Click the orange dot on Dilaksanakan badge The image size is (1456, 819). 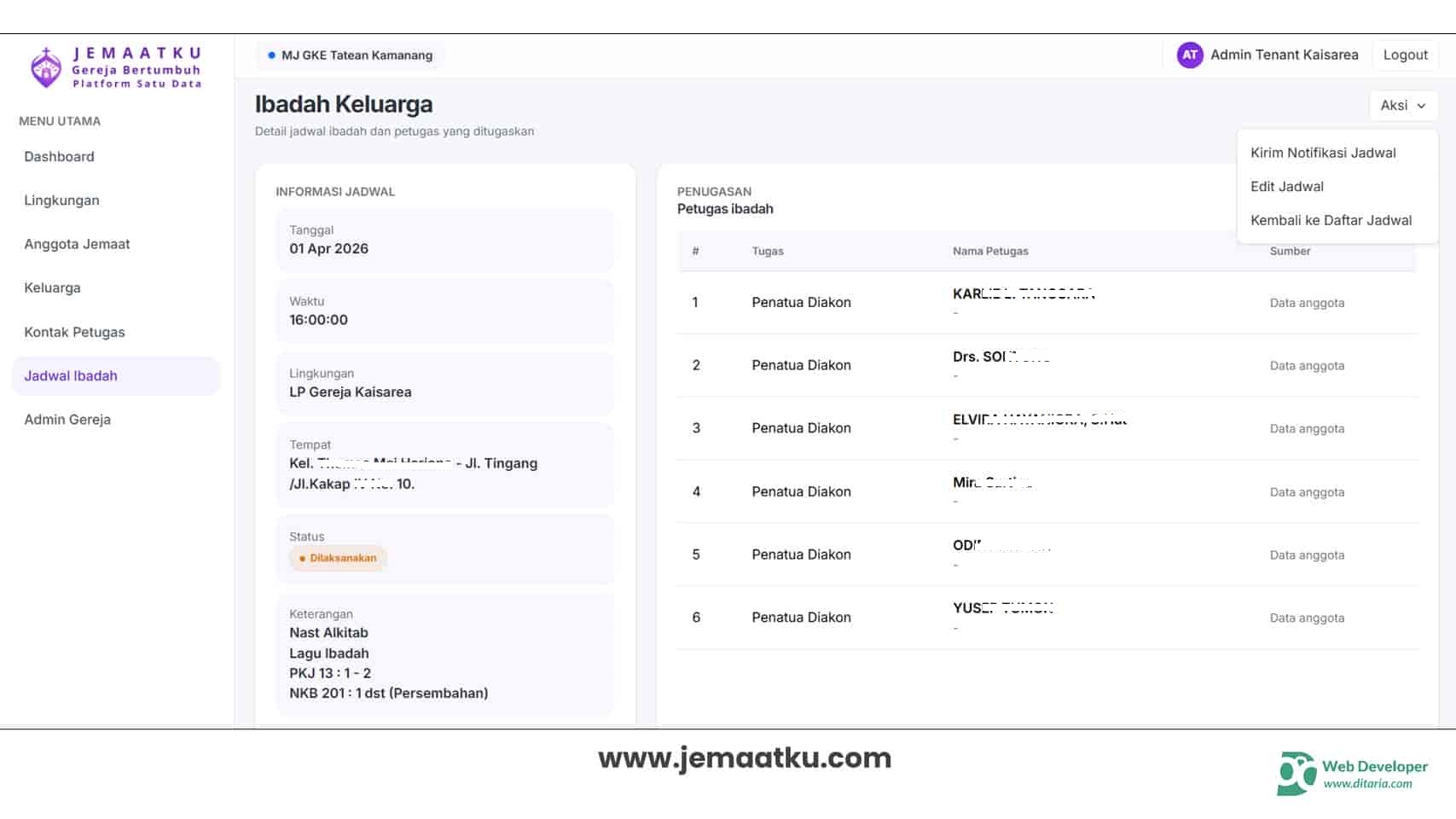click(x=304, y=558)
